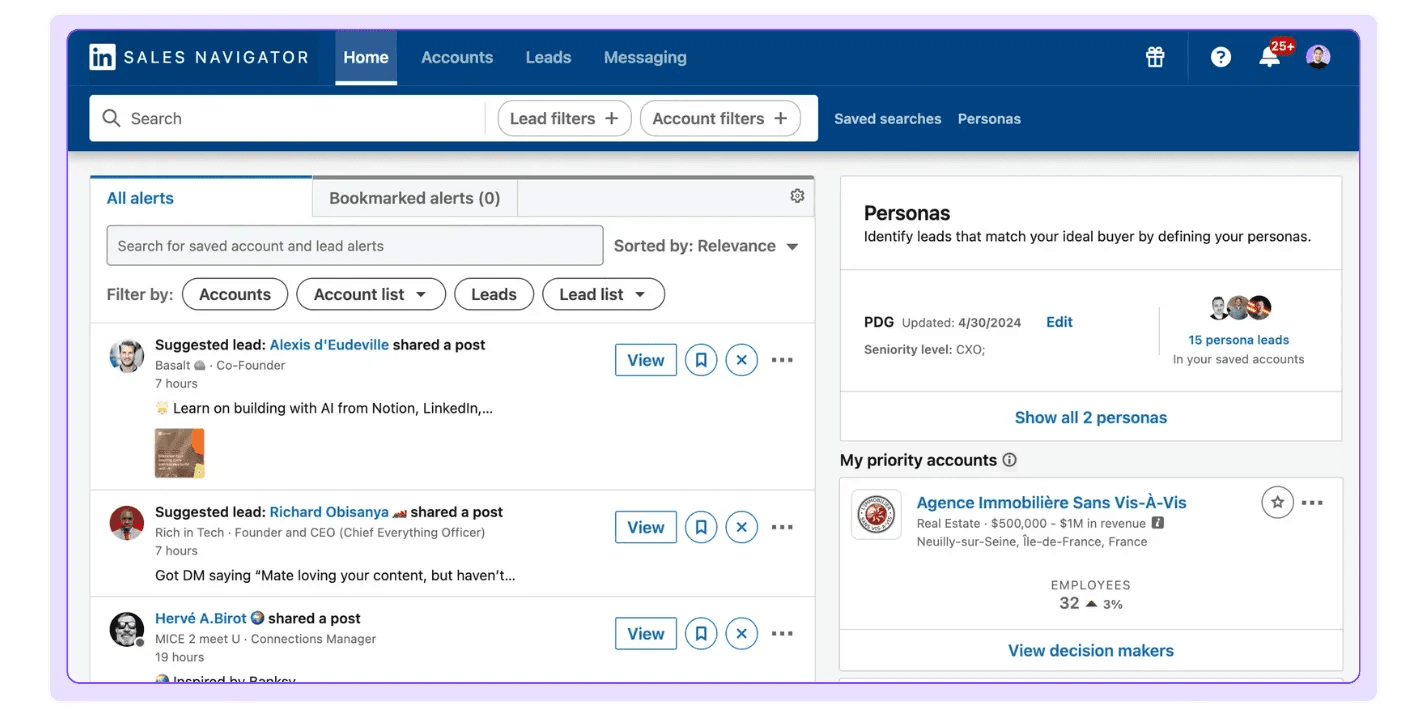Bookmark the Alexis d'Eudeville alert
The width and height of the screenshot is (1404, 718).
(701, 360)
